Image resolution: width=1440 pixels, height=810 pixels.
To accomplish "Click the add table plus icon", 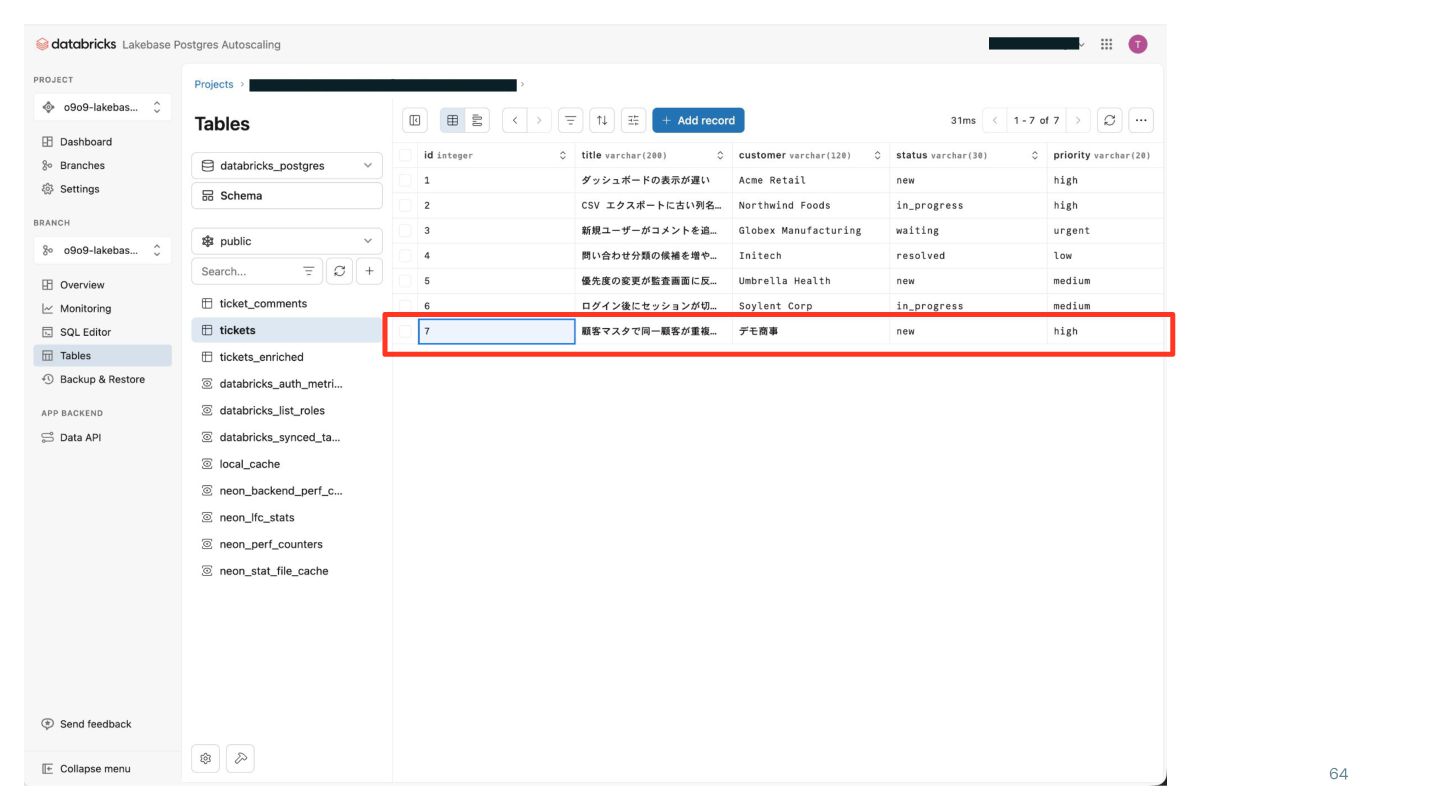I will click(x=369, y=271).
